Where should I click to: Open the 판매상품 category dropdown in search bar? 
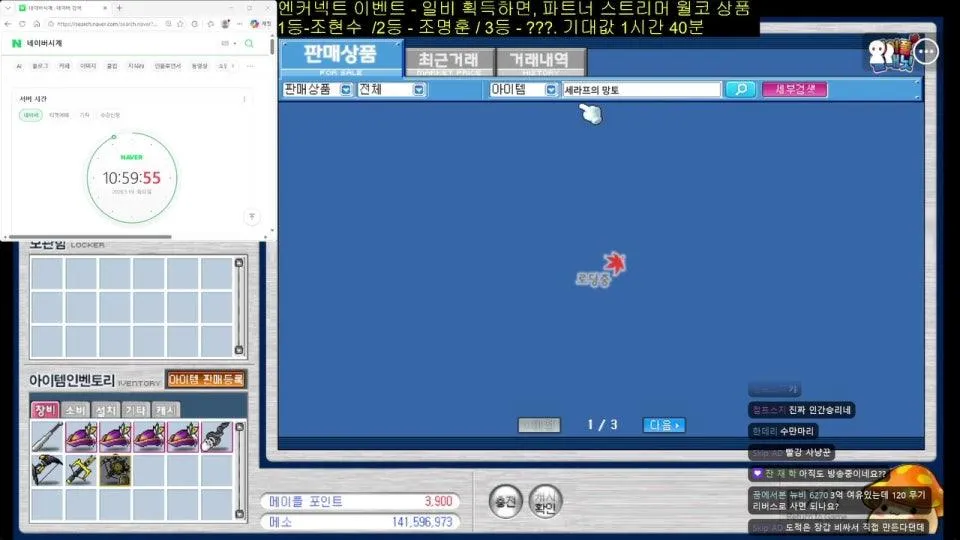(346, 89)
